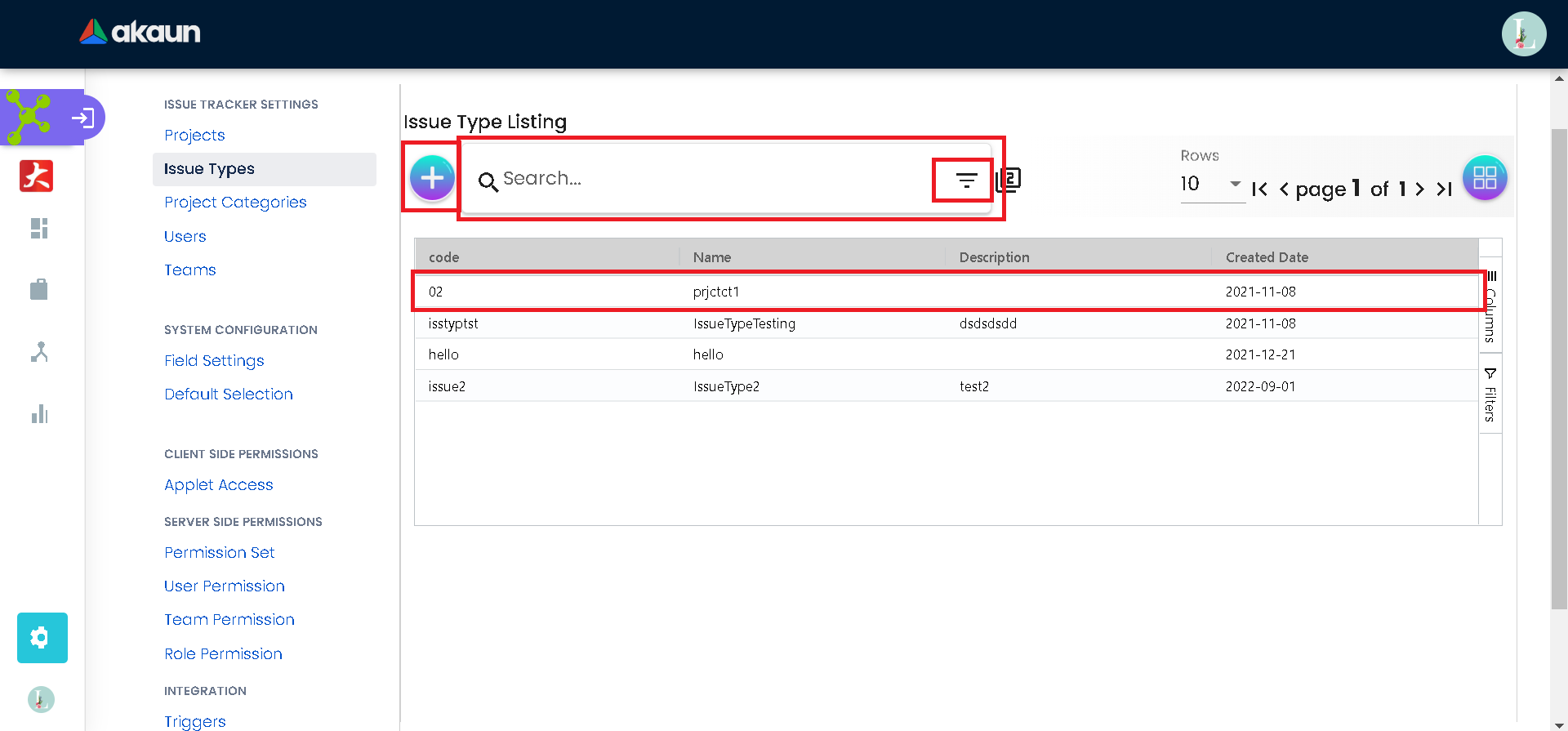Click the user avatar in top header
The height and width of the screenshot is (731, 1568).
[x=1523, y=34]
